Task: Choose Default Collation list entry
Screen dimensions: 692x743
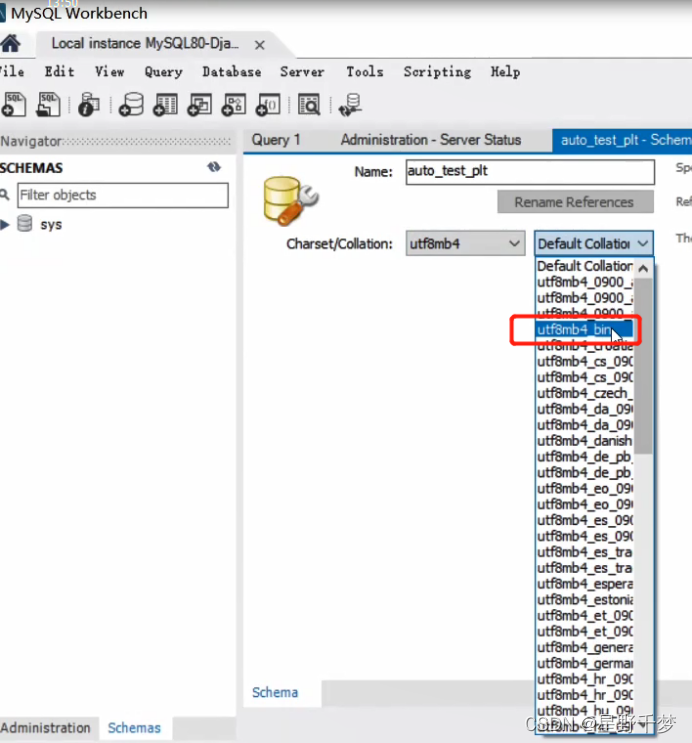Action: tap(584, 266)
